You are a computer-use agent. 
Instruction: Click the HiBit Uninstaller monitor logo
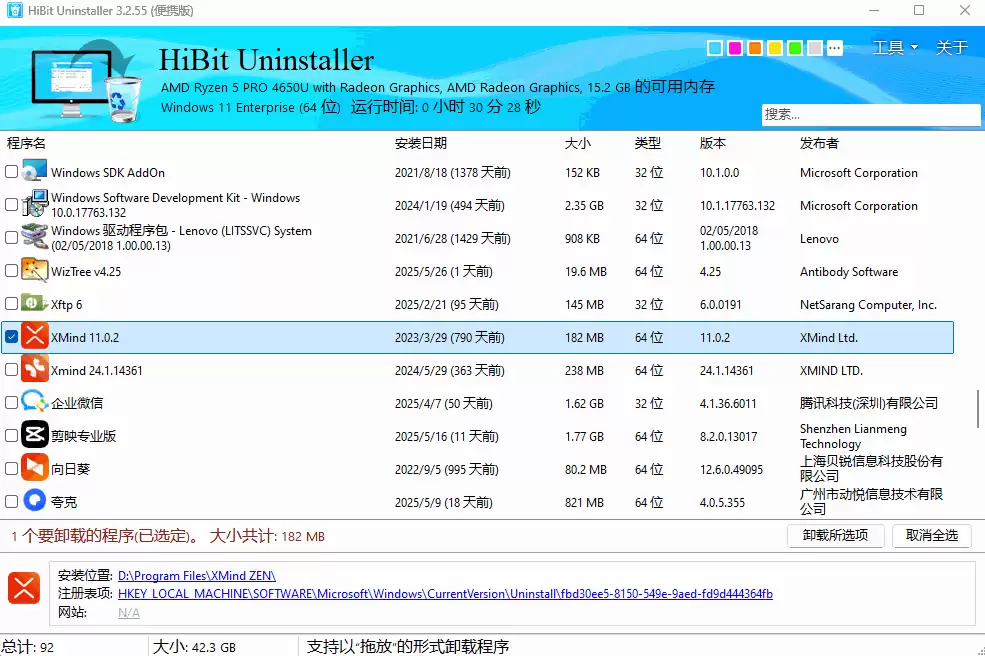[87, 80]
